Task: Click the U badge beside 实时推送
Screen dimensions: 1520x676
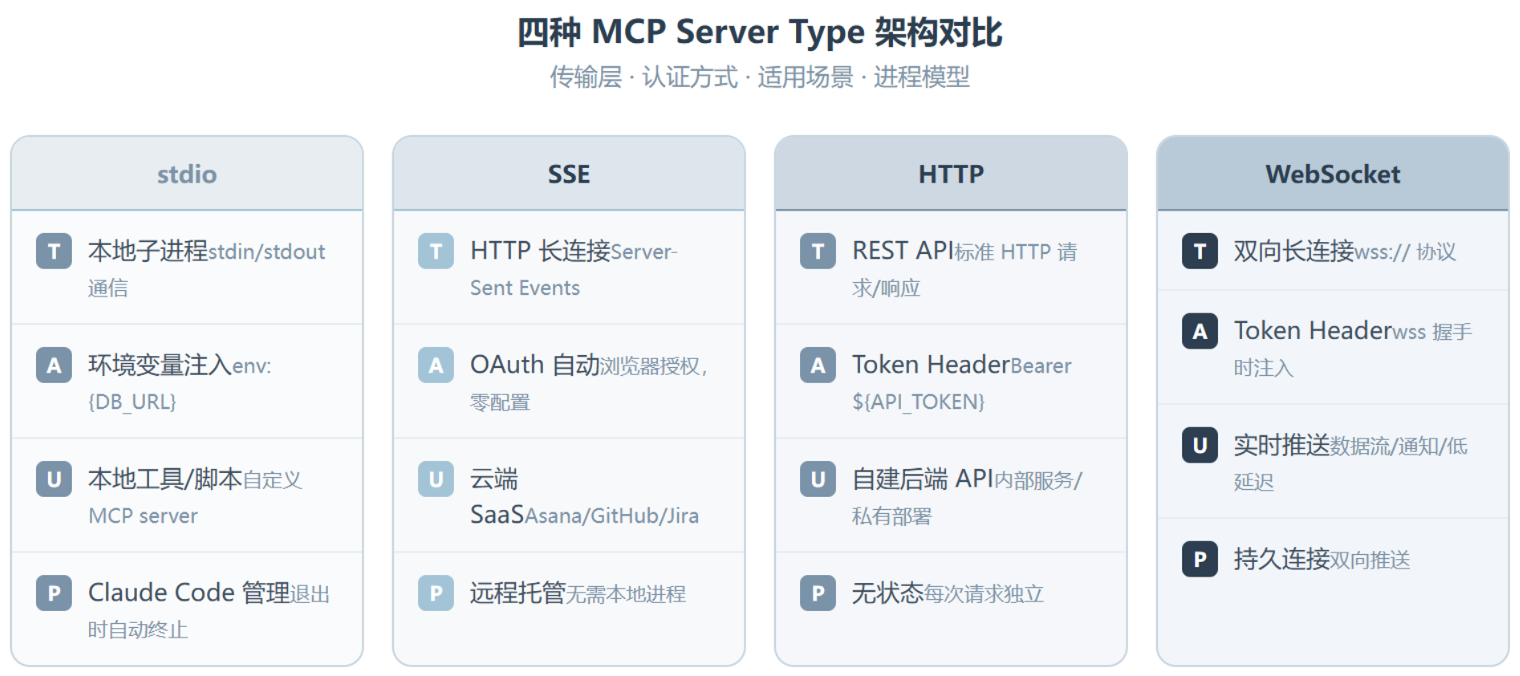Action: (1200, 445)
